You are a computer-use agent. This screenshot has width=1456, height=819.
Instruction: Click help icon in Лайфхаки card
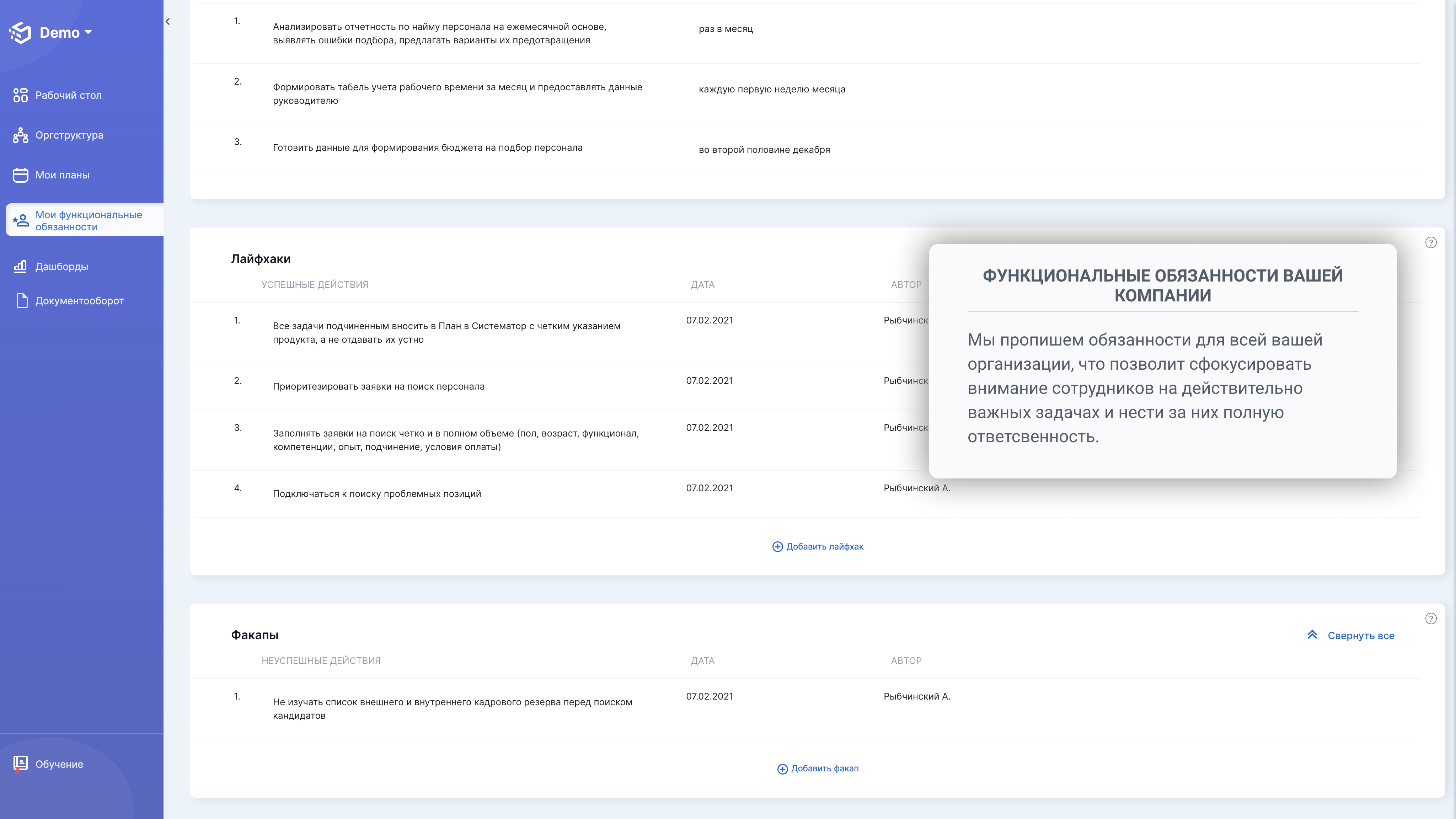point(1430,242)
